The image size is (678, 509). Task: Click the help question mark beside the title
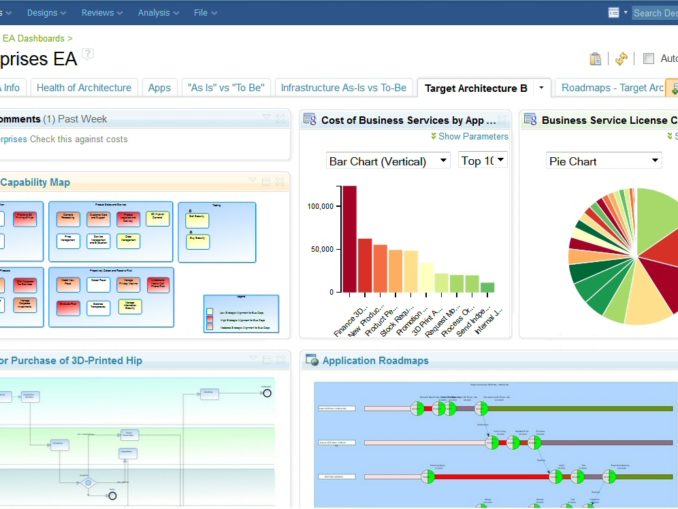tap(89, 54)
